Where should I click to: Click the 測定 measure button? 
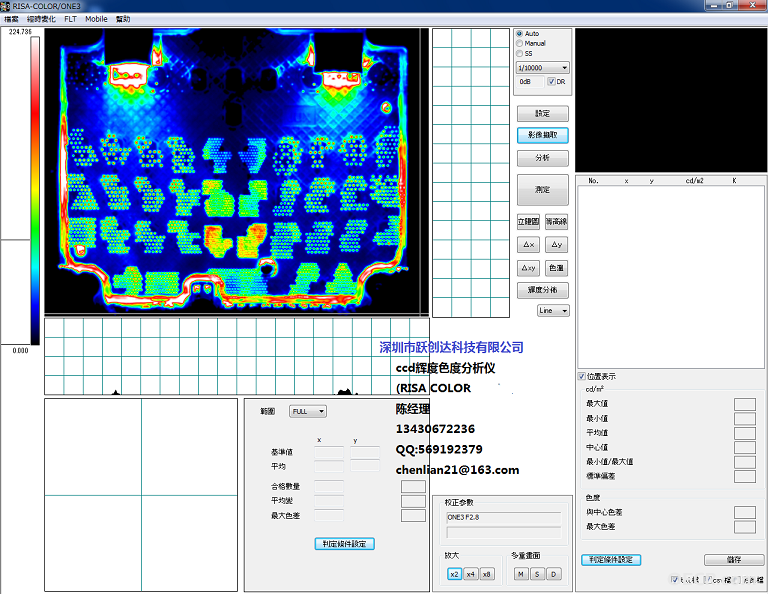(543, 190)
